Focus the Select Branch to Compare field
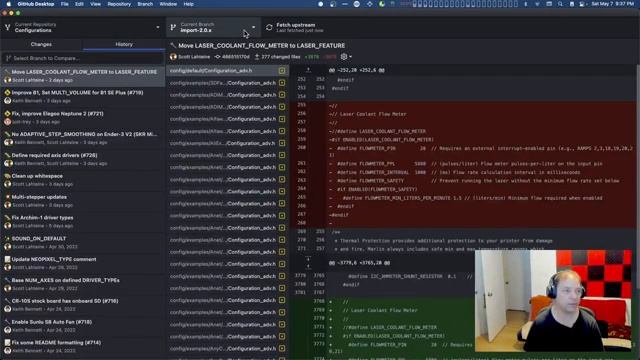The image size is (640, 360). (x=83, y=58)
